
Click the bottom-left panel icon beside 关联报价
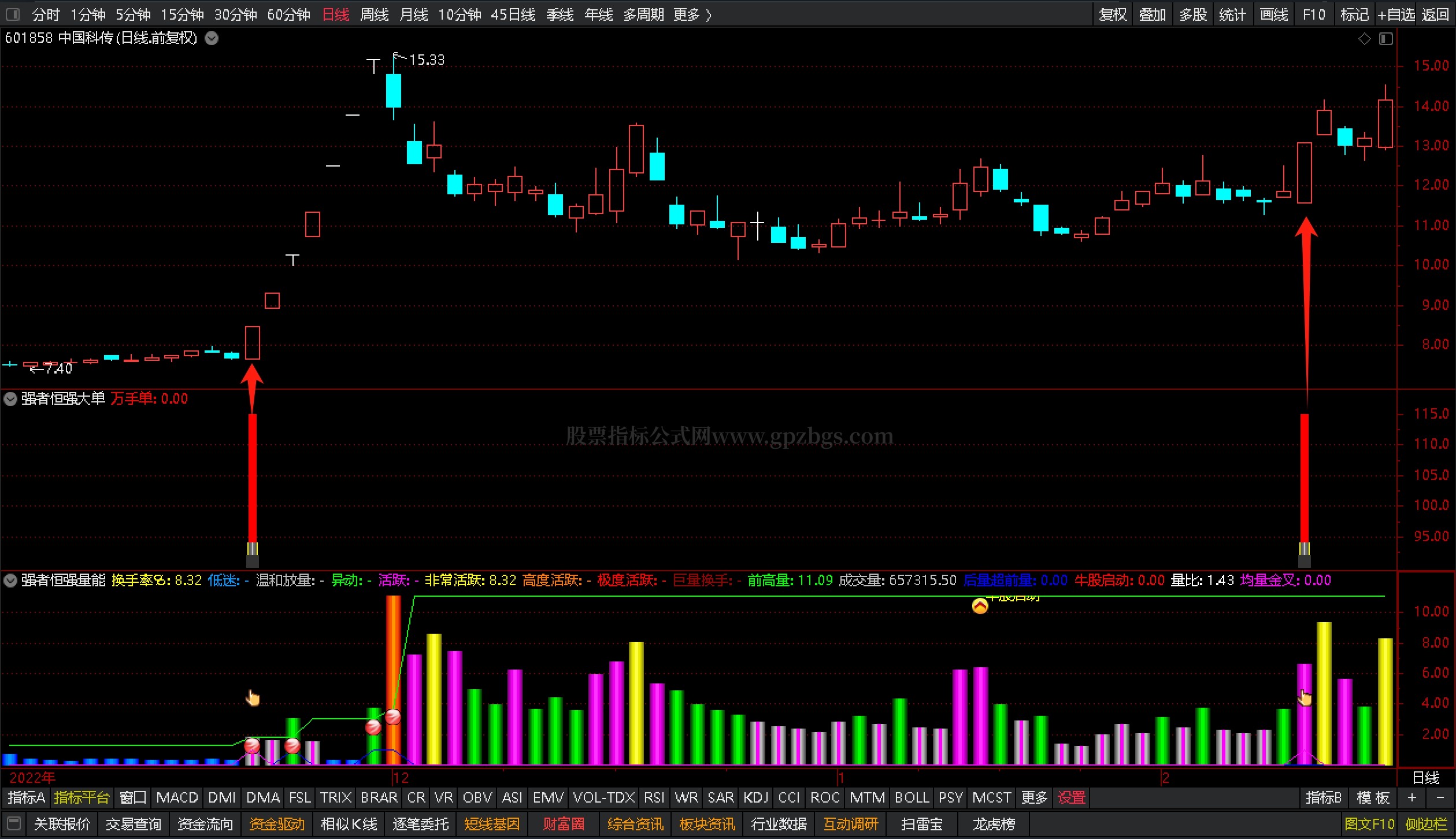point(14,823)
